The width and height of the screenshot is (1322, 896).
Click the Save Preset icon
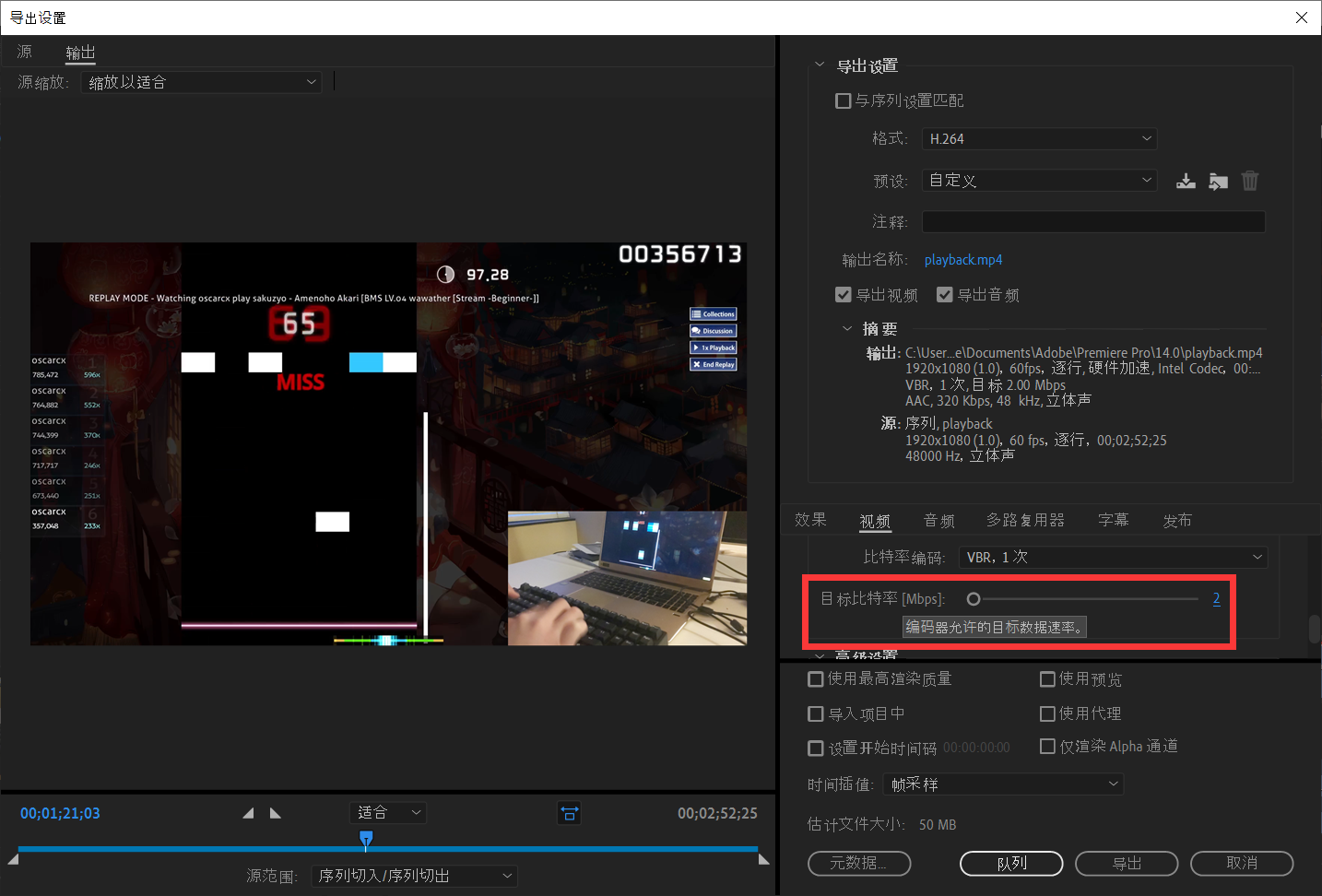1186,181
